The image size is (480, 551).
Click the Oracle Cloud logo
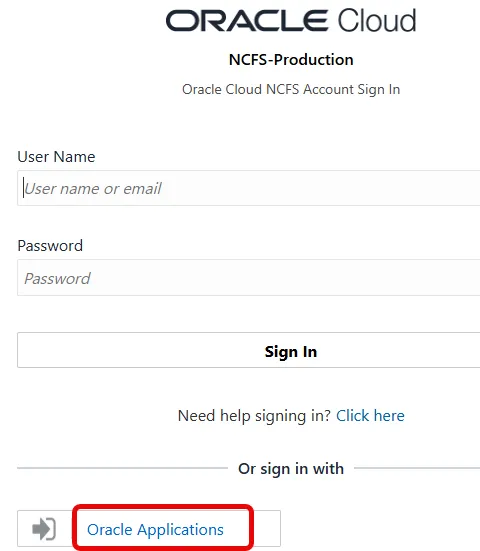pyautogui.click(x=291, y=20)
